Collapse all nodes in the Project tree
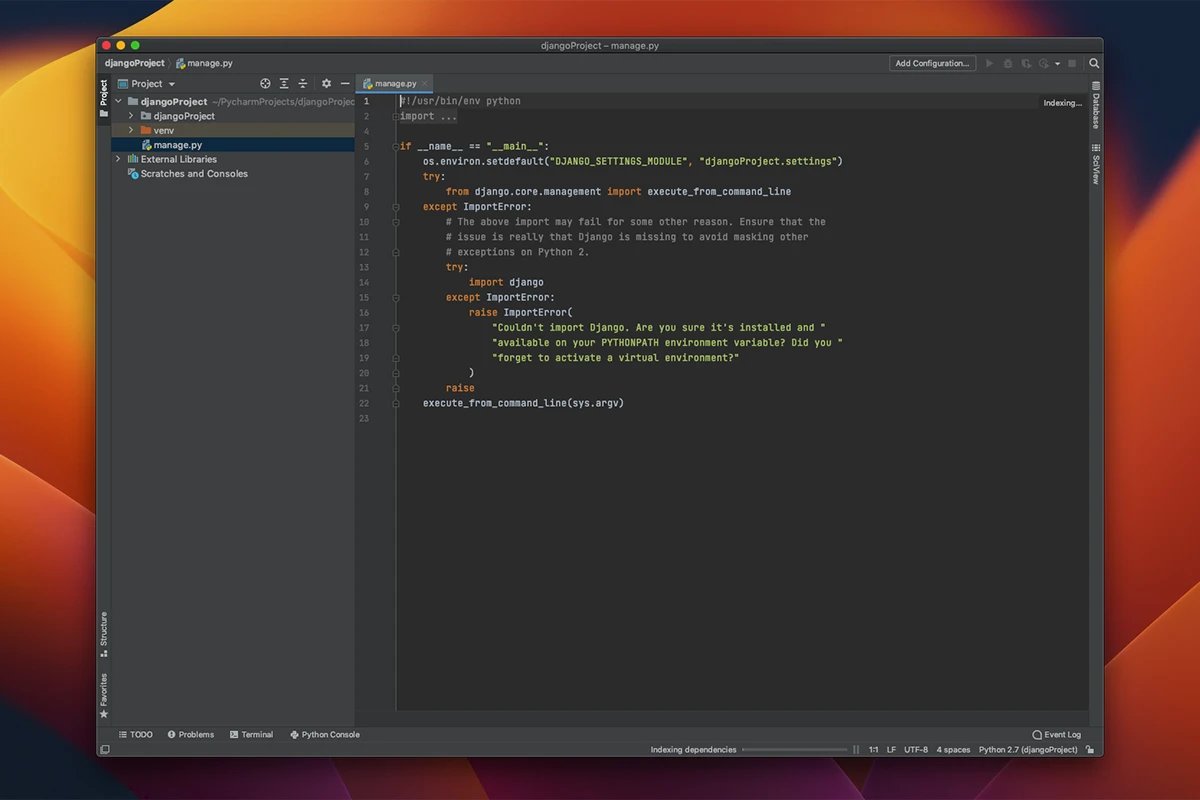This screenshot has height=800, width=1200. tap(303, 83)
